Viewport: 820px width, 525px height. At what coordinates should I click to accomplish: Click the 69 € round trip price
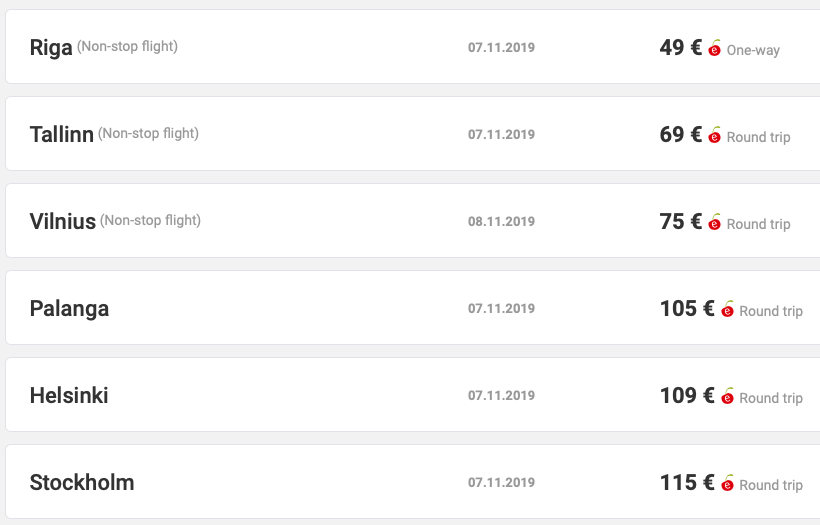(680, 134)
